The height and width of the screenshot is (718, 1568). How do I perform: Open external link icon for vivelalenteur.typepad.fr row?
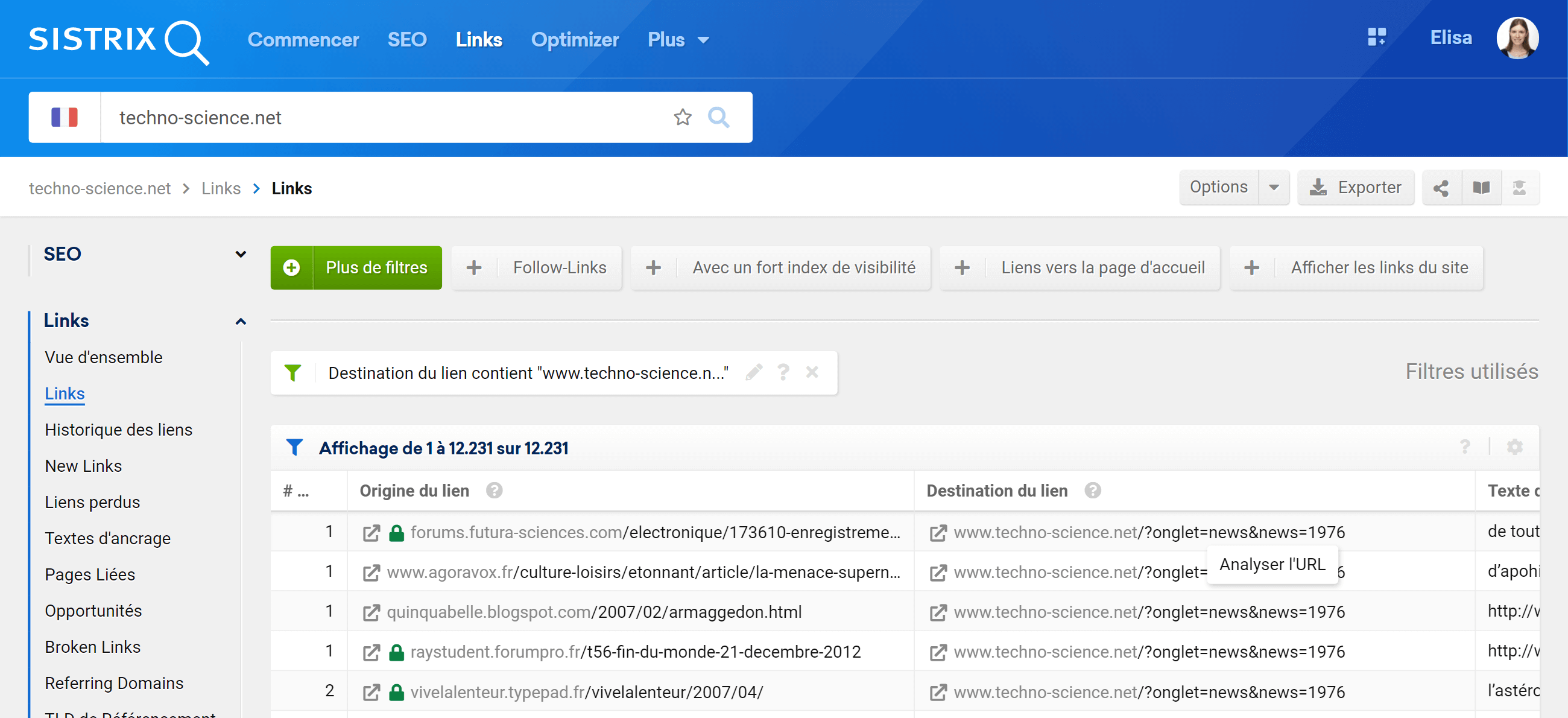pos(371,692)
